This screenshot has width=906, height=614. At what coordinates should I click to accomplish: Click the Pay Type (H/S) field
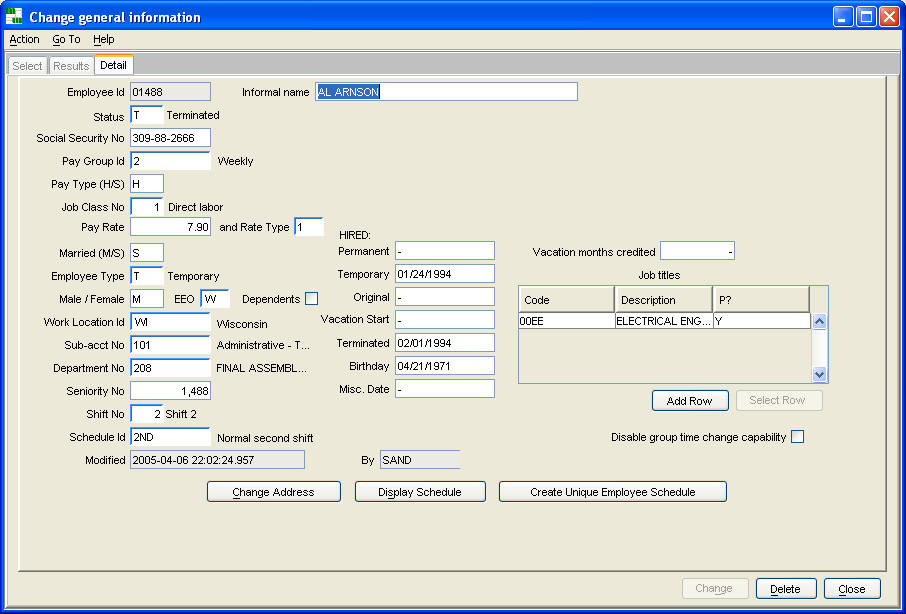[147, 184]
